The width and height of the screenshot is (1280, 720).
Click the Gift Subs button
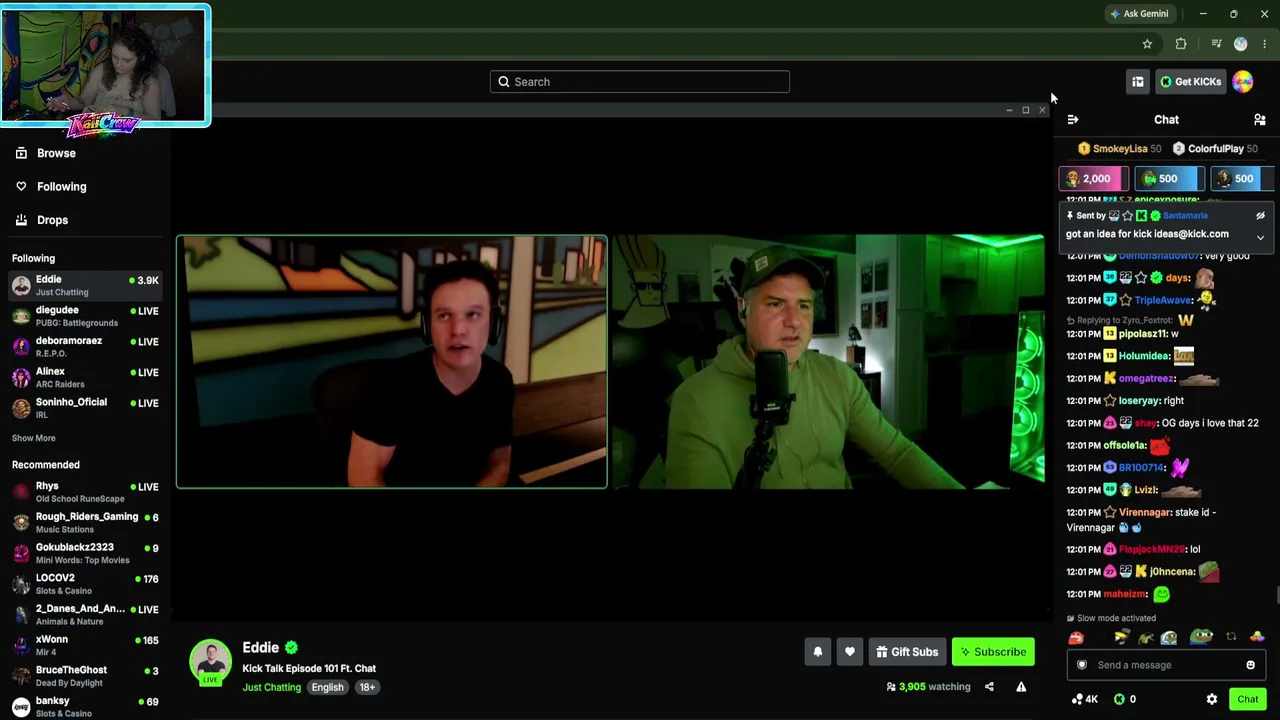pyautogui.click(x=907, y=652)
